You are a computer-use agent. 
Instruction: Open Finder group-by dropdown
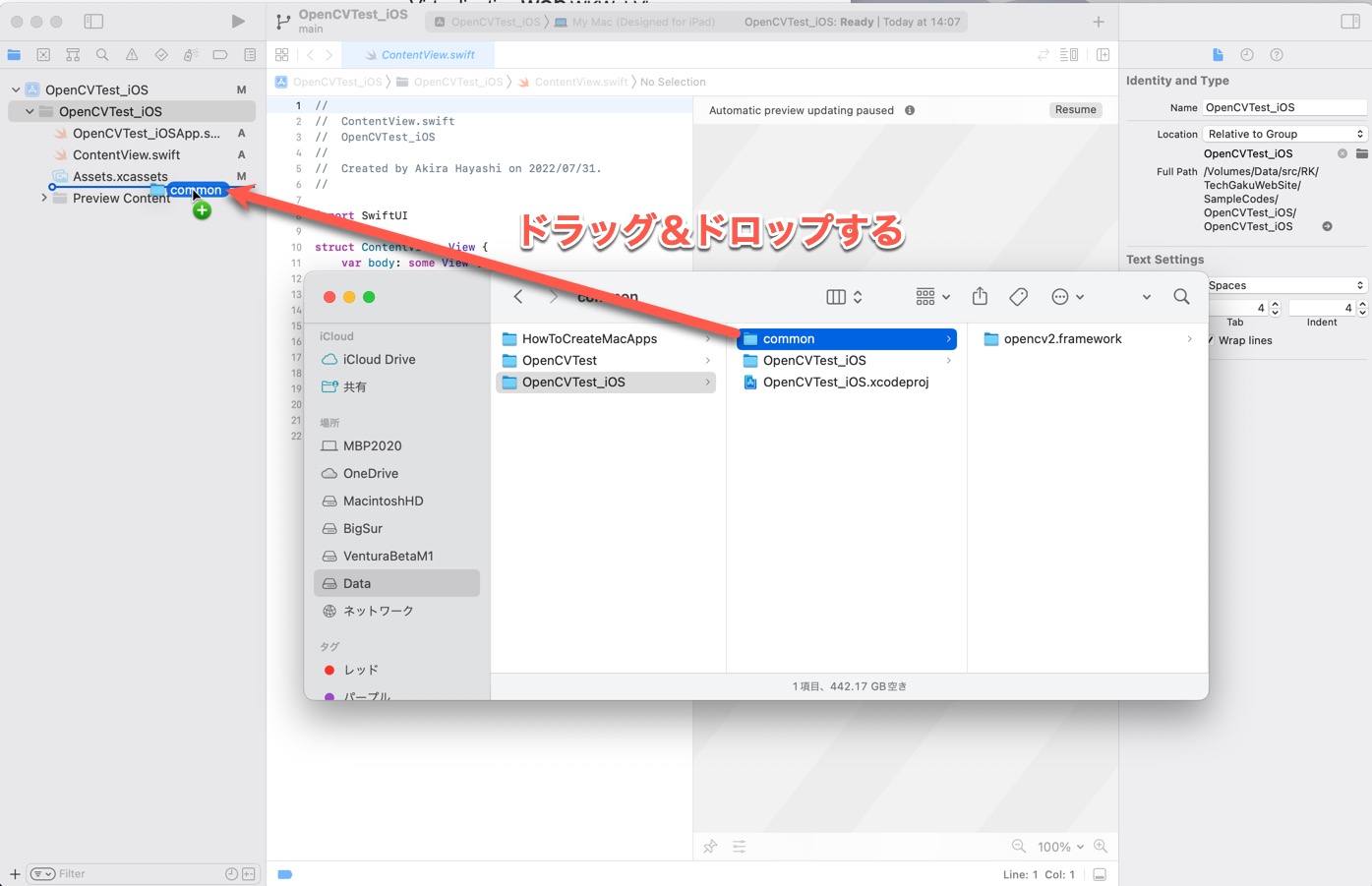932,296
